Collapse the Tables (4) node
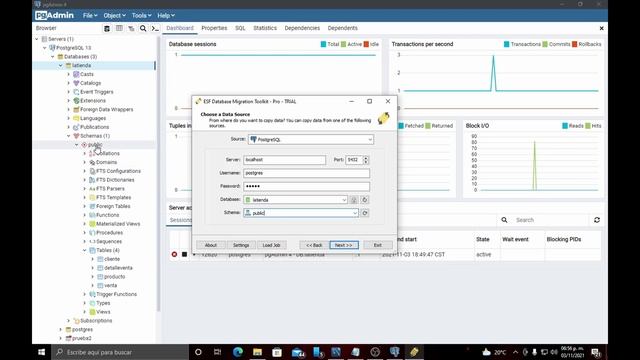 tap(84, 250)
